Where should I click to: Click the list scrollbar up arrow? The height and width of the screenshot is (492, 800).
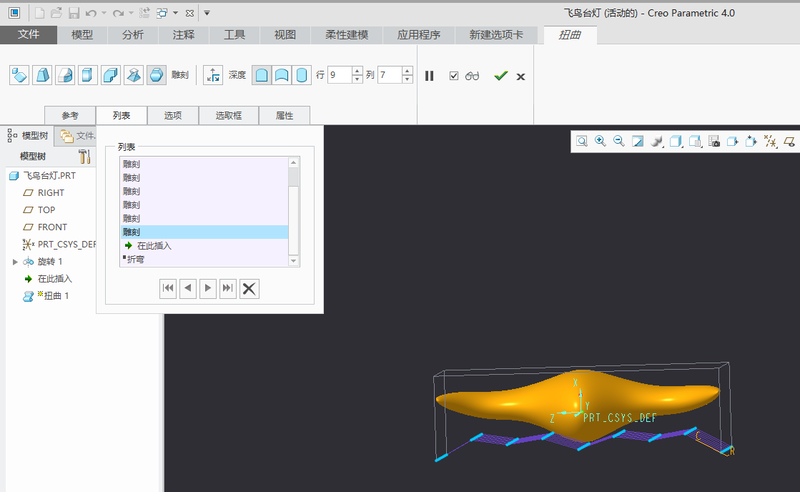point(293,163)
